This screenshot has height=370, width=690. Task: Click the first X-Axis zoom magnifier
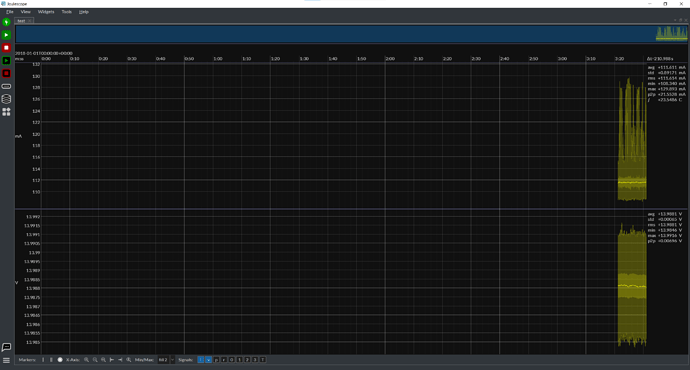[x=86, y=360]
